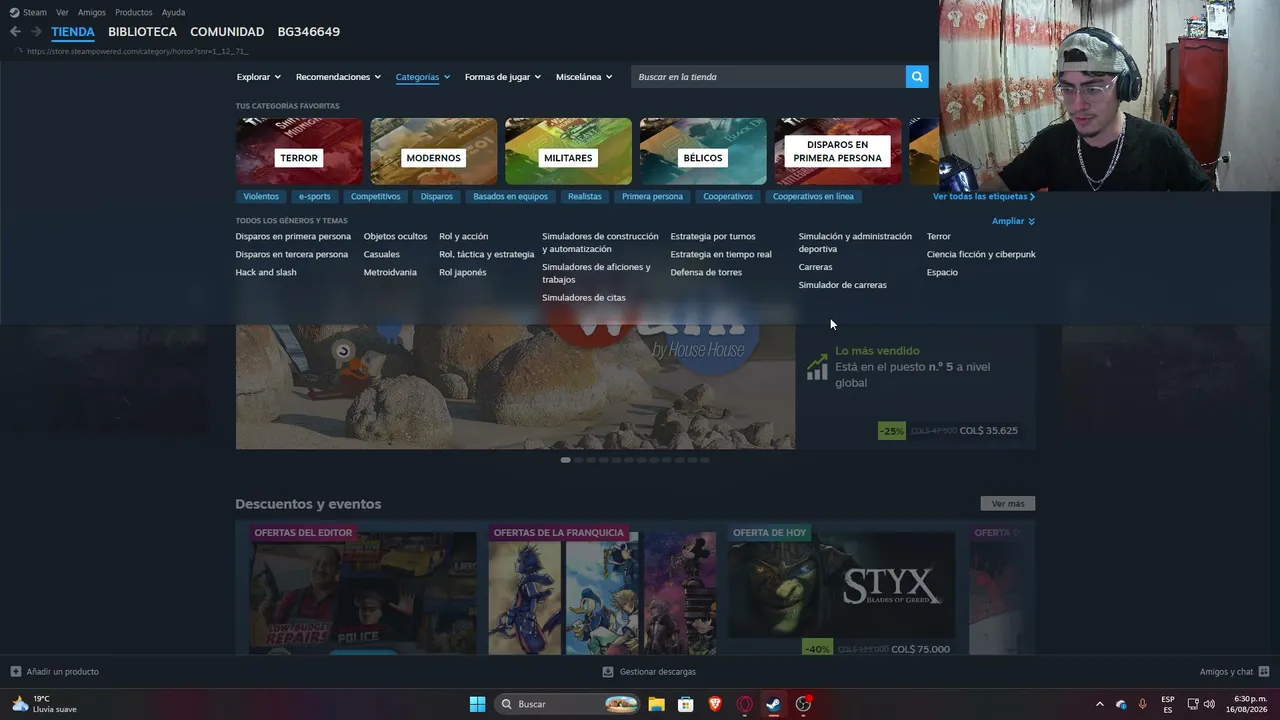Collapse the Categorías dropdown
The image size is (1280, 720).
pos(423,77)
